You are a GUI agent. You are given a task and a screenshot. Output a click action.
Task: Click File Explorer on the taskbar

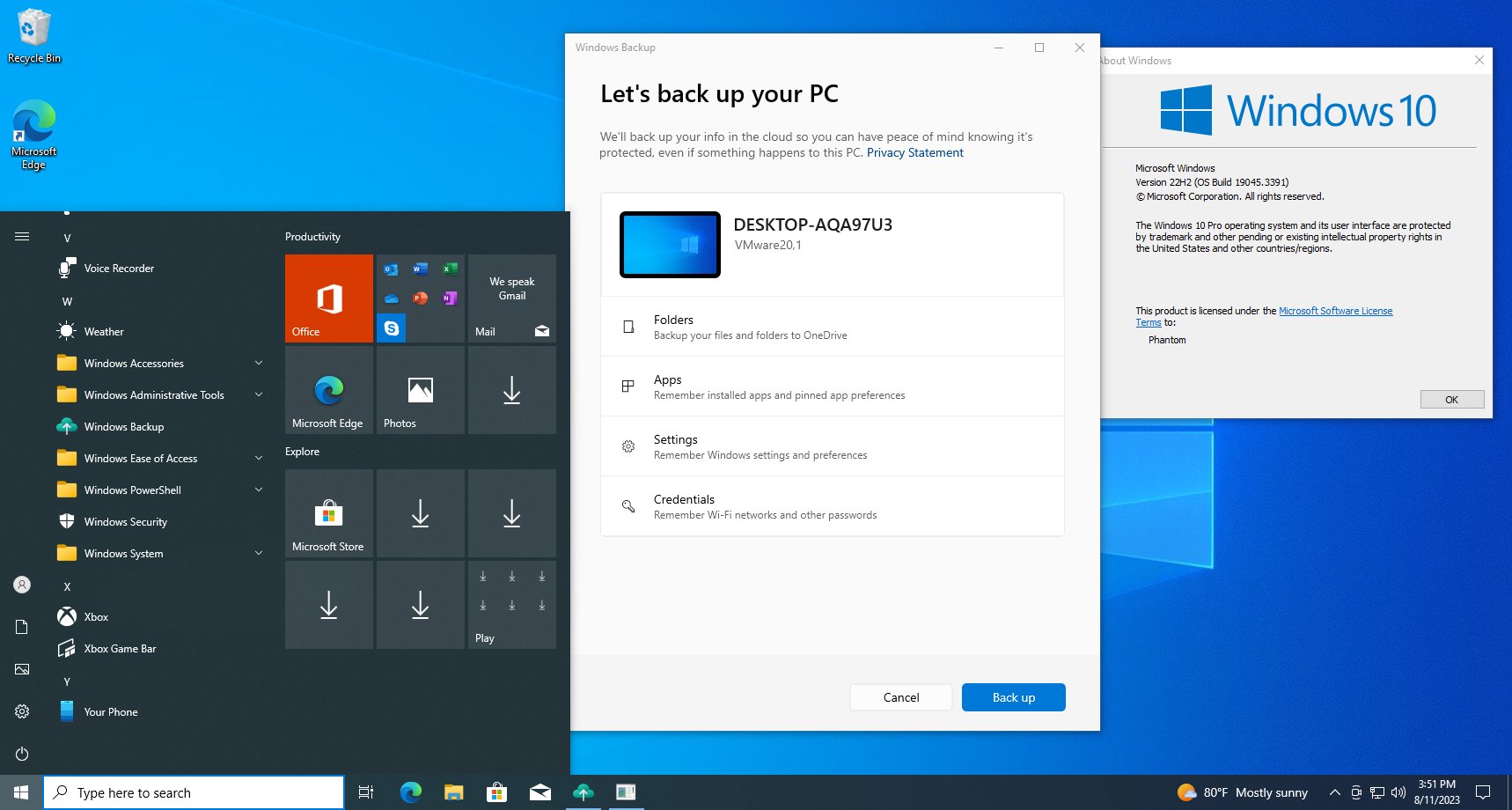tap(453, 792)
